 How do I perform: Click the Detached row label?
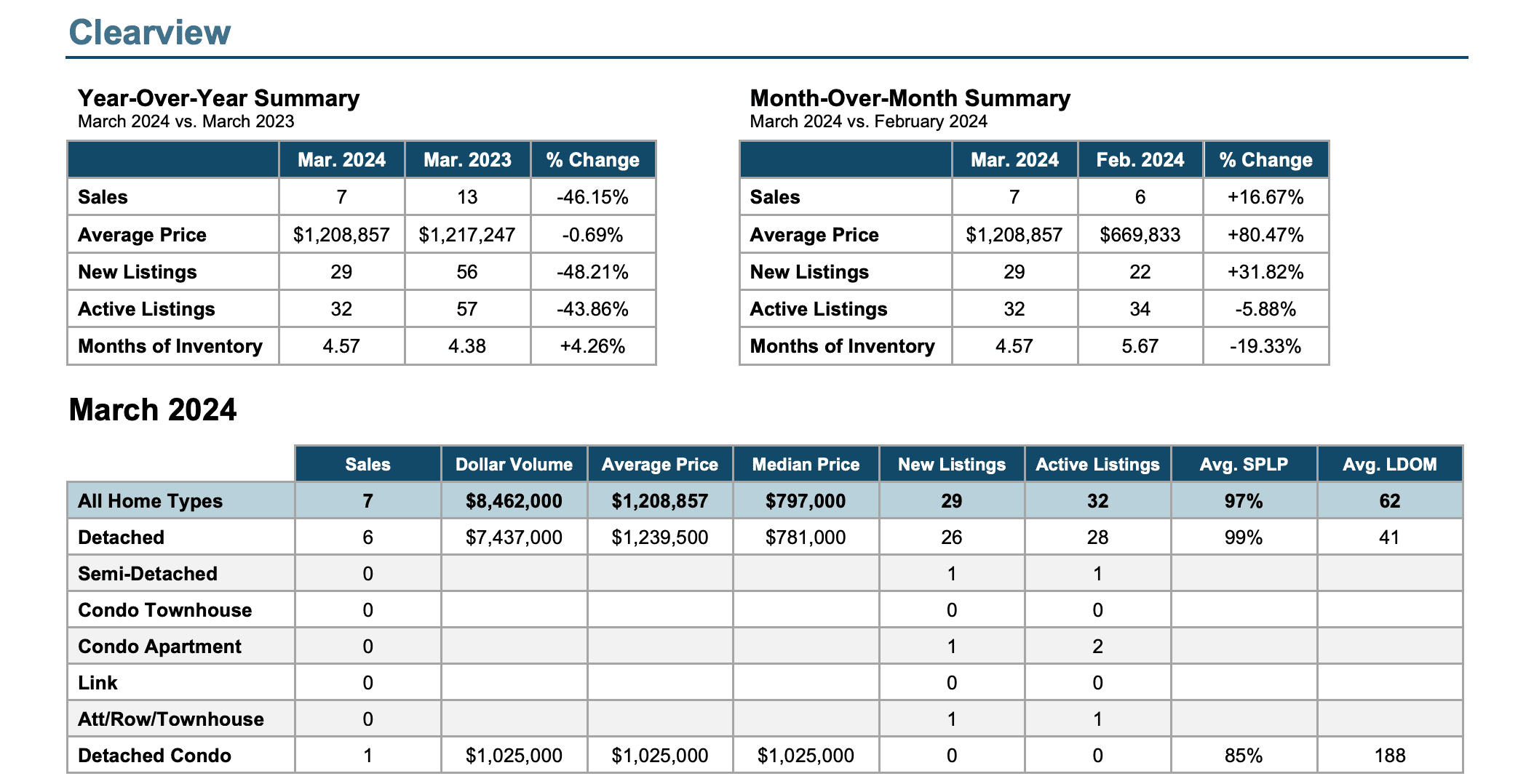(121, 537)
